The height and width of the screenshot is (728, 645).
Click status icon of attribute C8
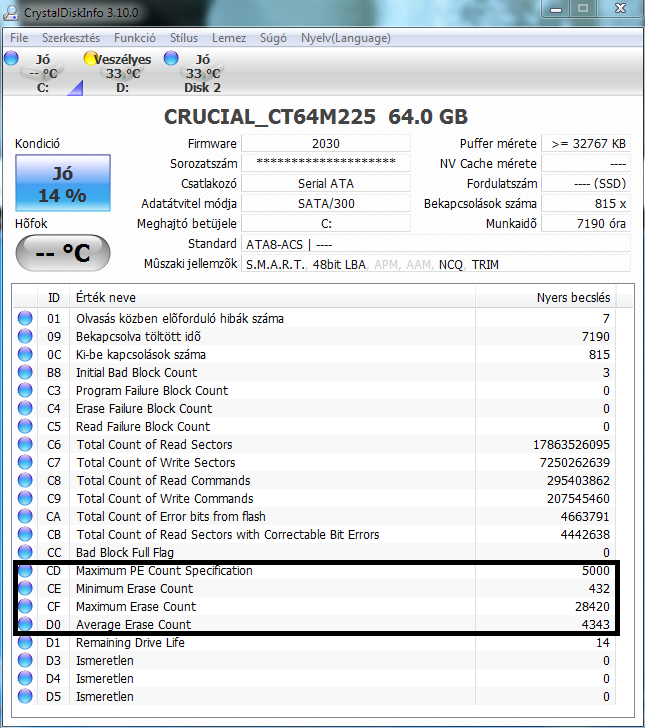(25, 480)
